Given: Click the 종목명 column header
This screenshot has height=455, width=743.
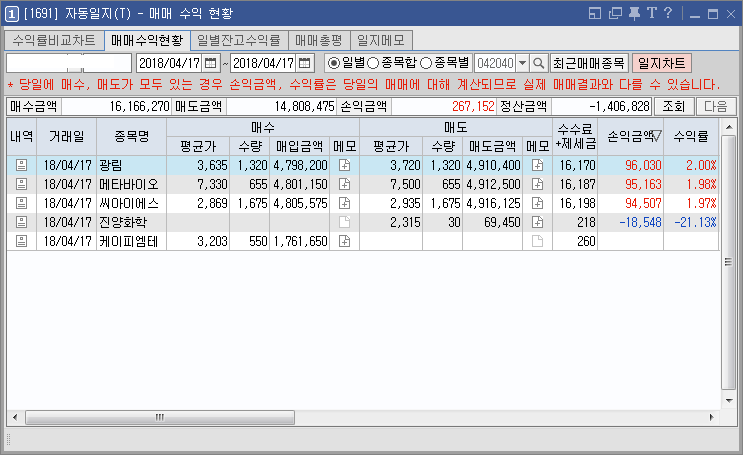Looking at the screenshot, I should pos(131,136).
